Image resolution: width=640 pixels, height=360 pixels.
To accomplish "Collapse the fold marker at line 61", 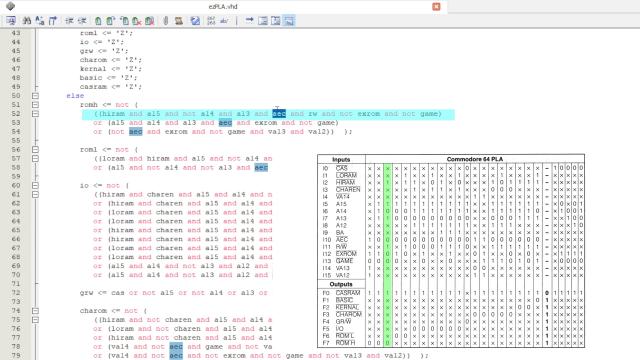I will (x=36, y=195).
